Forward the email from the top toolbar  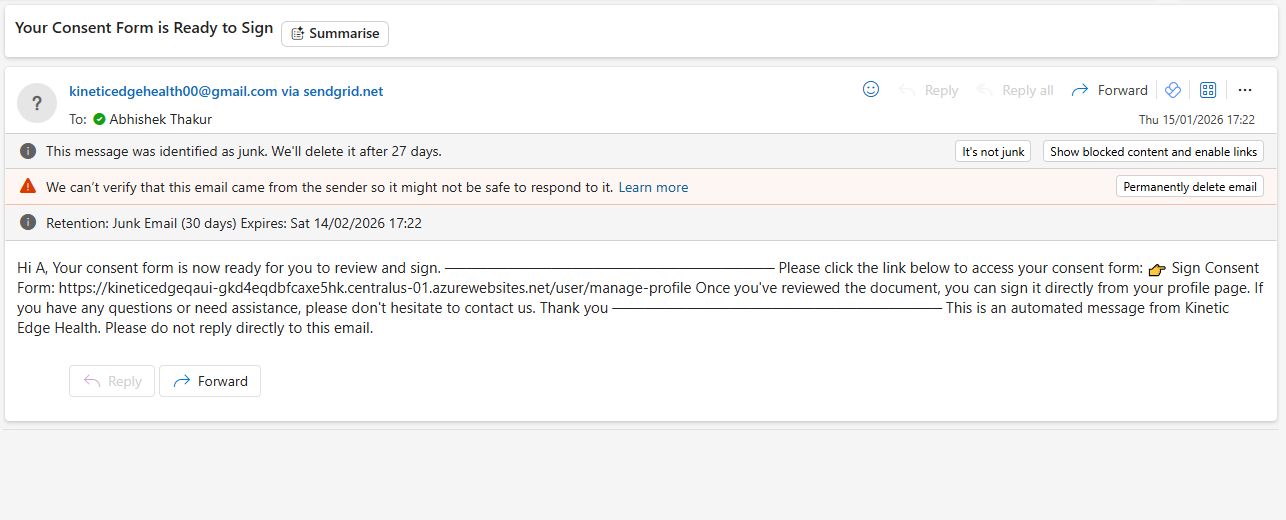pyautogui.click(x=1110, y=90)
